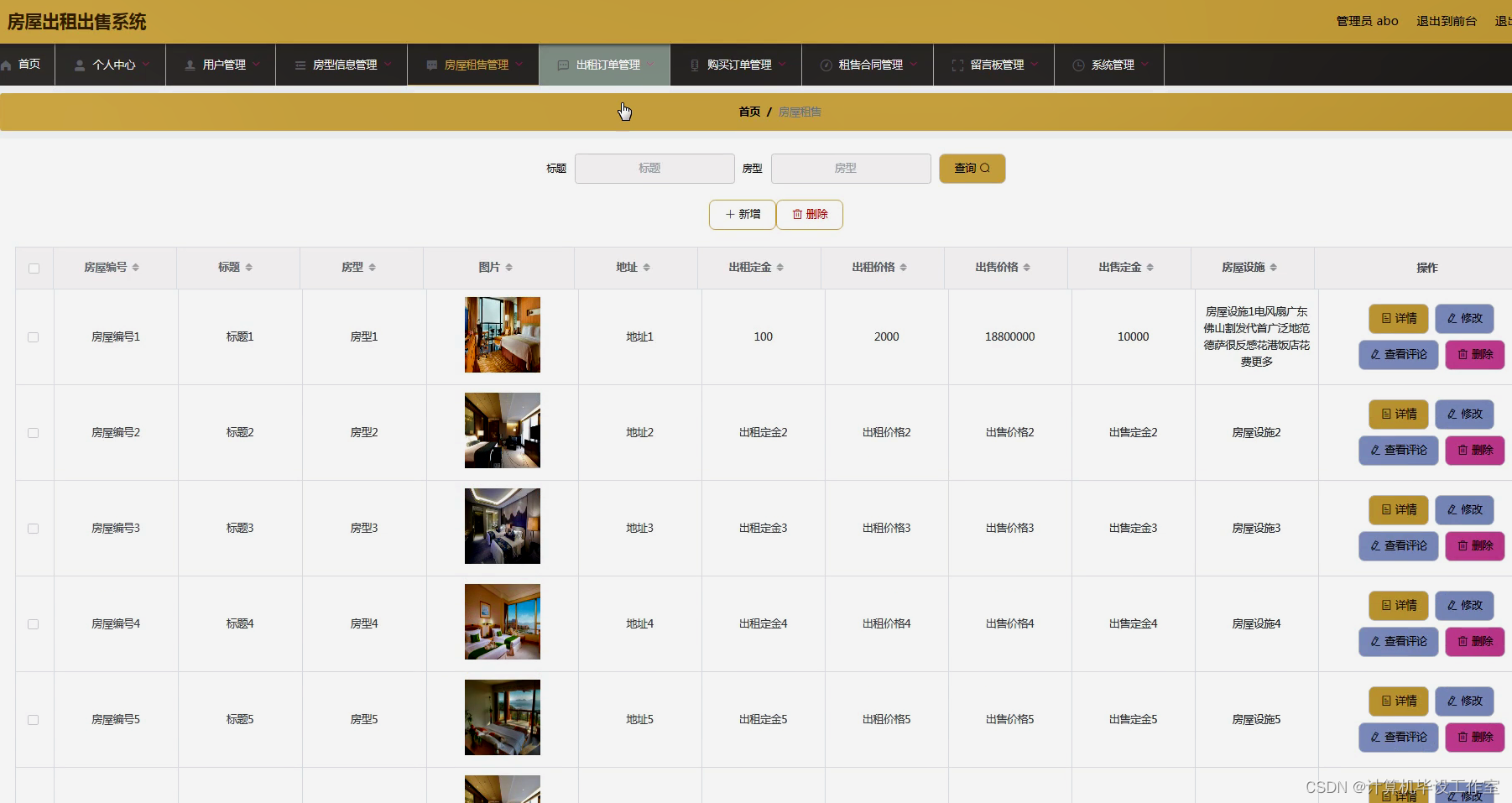Image resolution: width=1512 pixels, height=803 pixels.
Task: Sort by 地址 column arrows
Action: click(647, 267)
